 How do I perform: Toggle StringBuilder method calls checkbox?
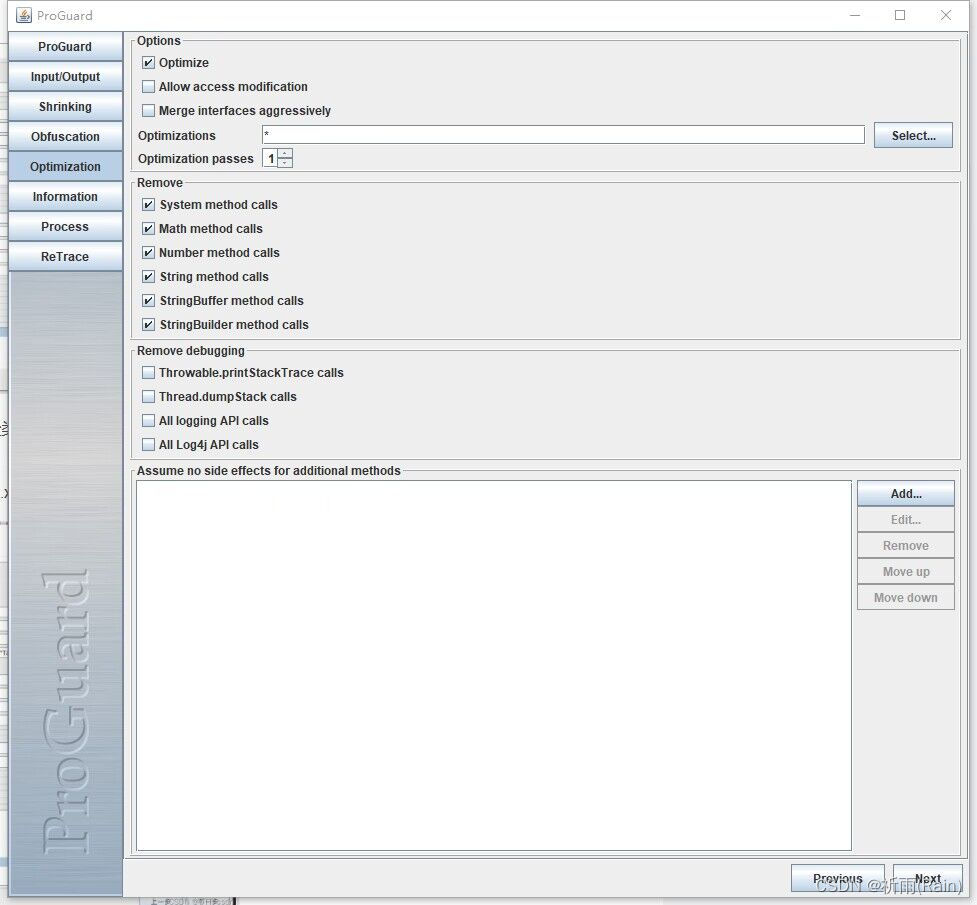[148, 325]
